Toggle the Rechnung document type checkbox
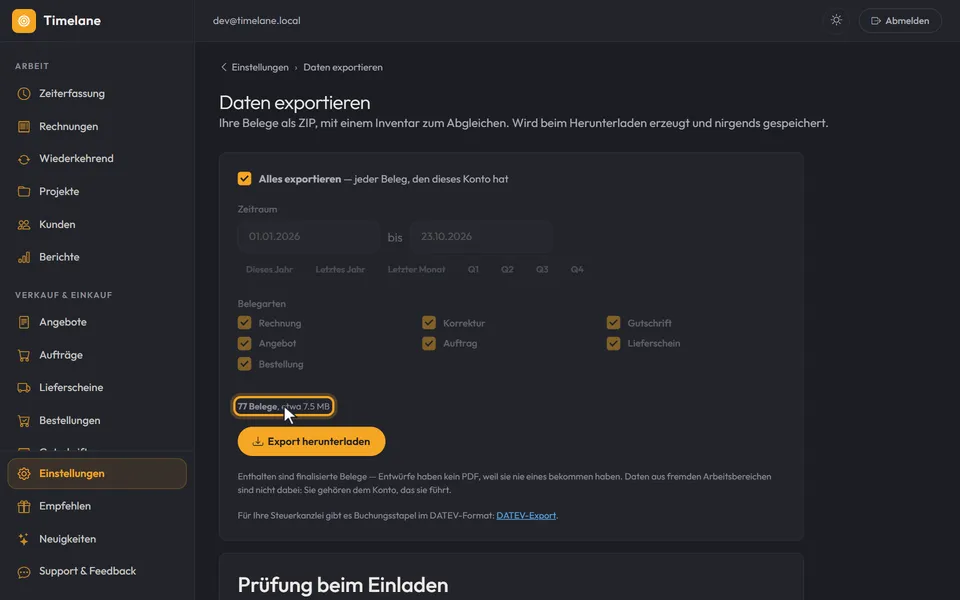The height and width of the screenshot is (600, 960). [x=244, y=323]
